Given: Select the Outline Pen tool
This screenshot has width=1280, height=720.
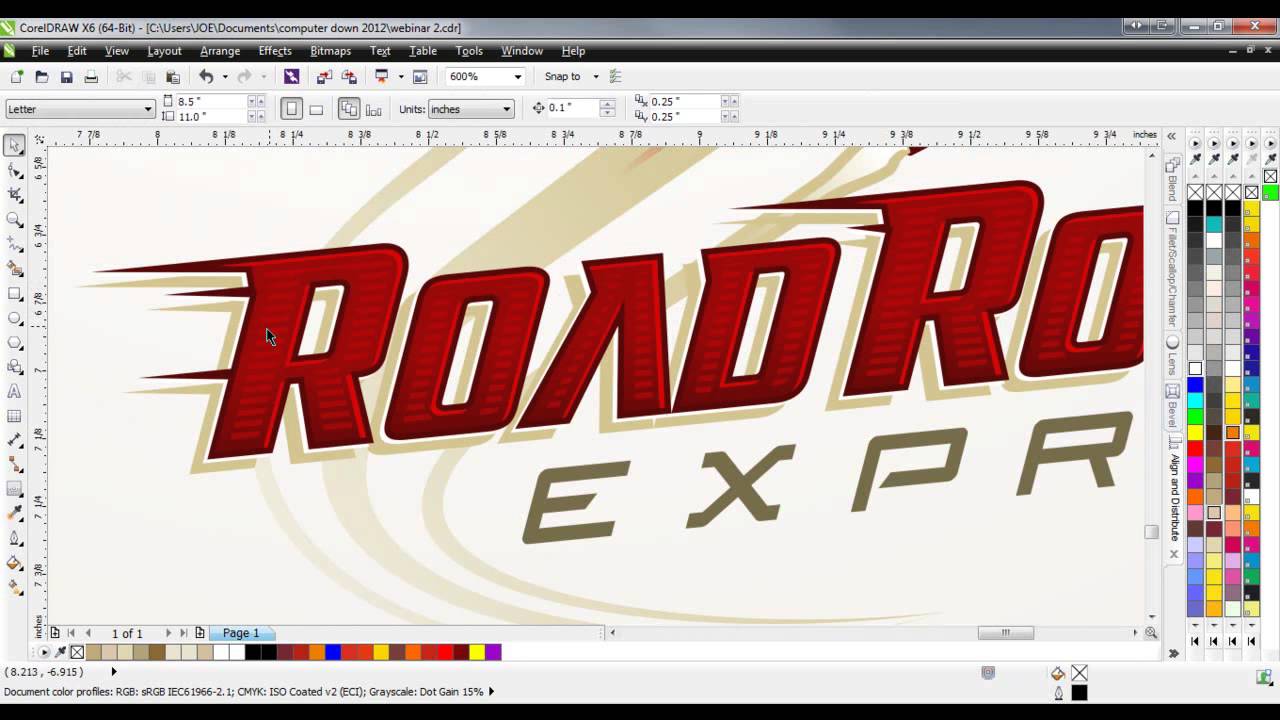Looking at the screenshot, I should (x=14, y=538).
